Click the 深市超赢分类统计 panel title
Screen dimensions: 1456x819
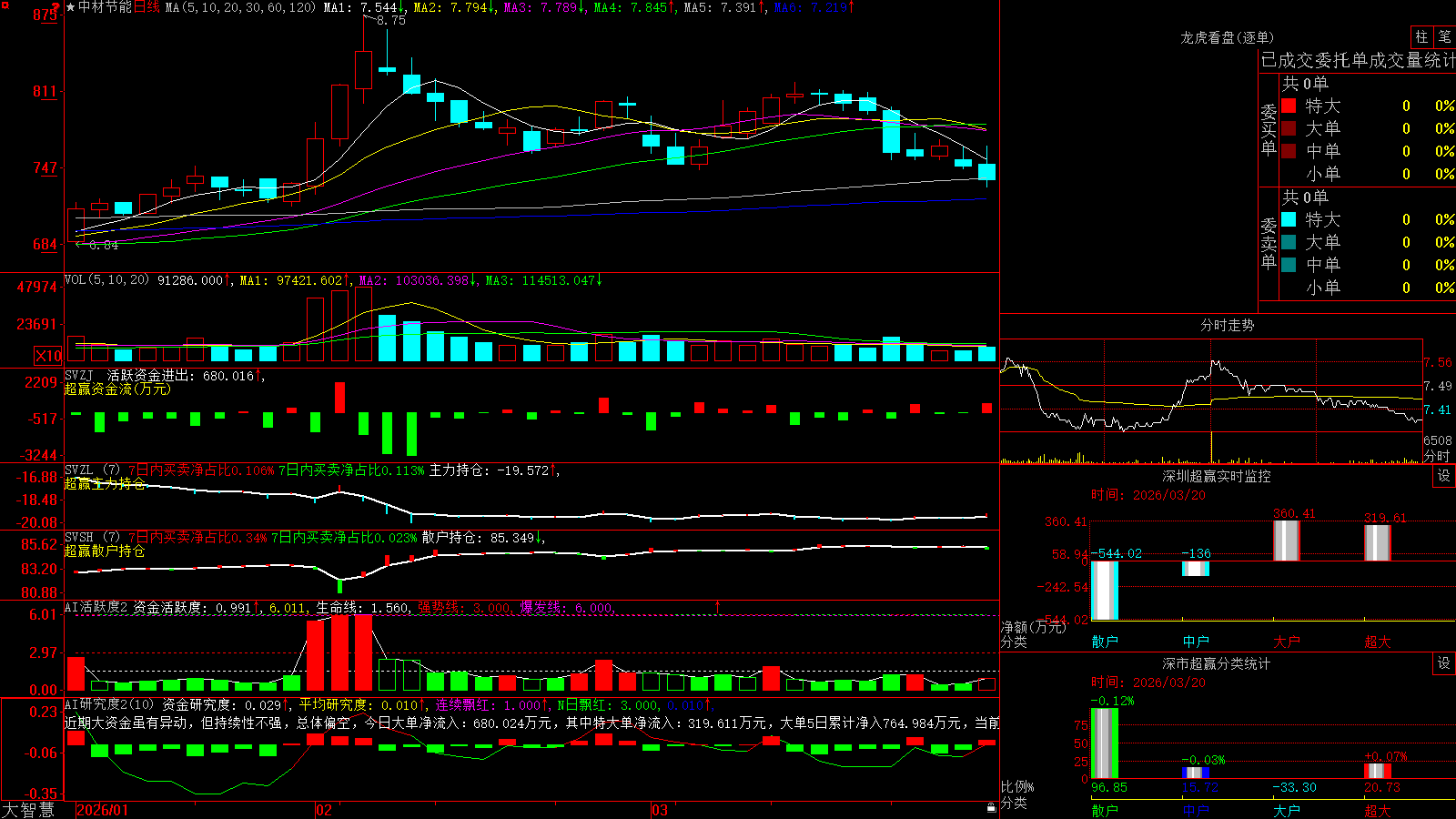click(x=1217, y=663)
